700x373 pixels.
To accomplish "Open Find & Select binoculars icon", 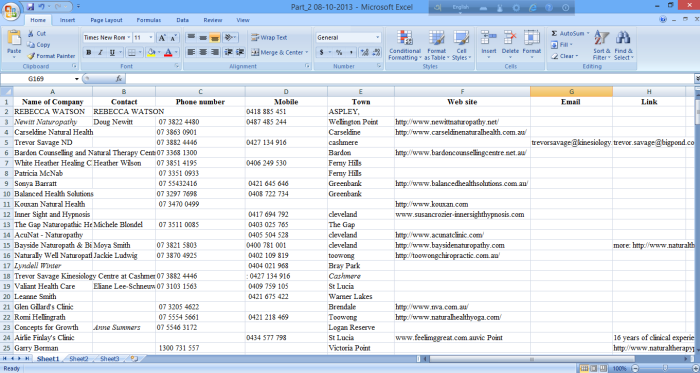I will 623,46.
